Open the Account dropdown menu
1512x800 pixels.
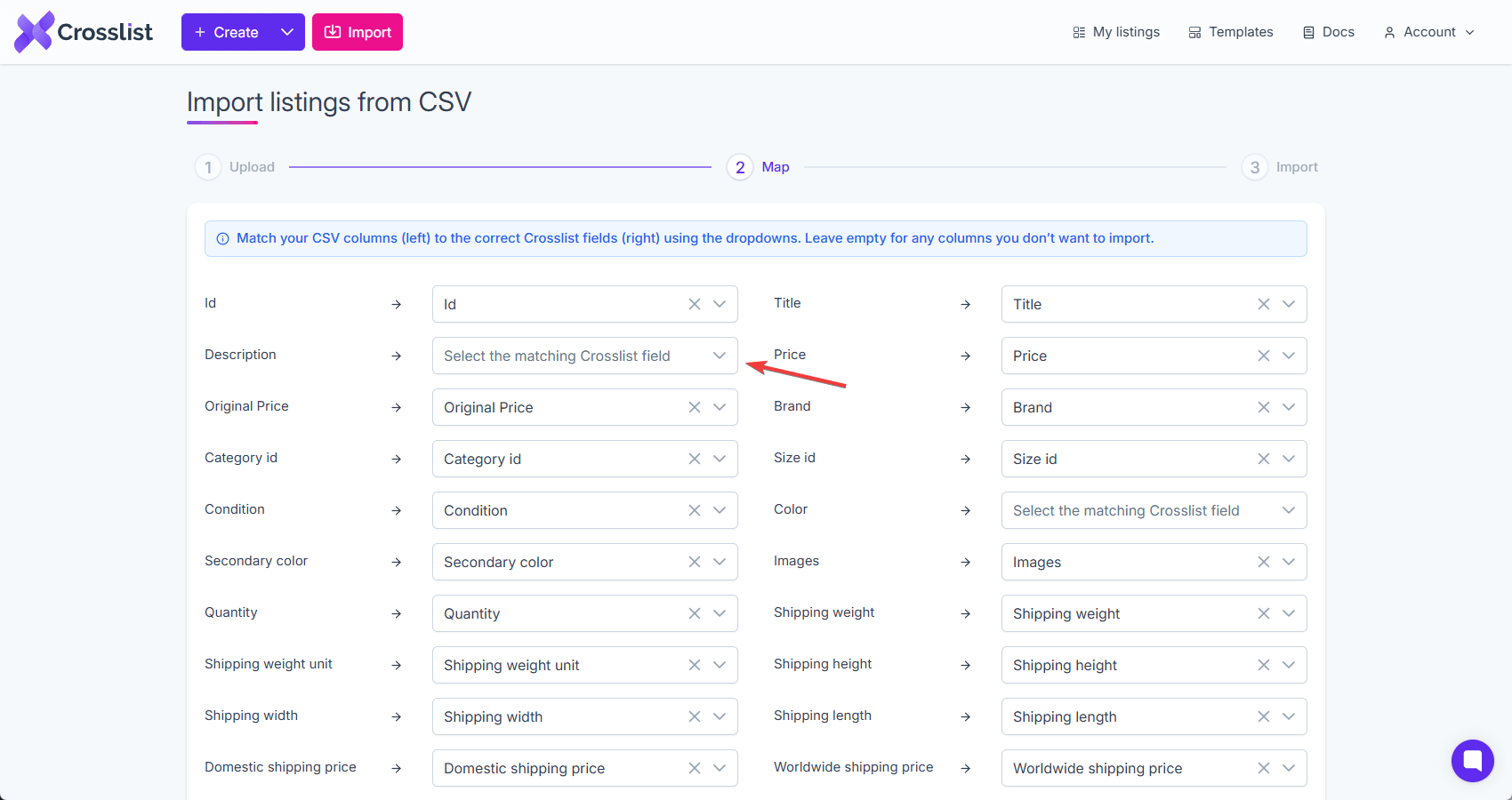coord(1428,32)
